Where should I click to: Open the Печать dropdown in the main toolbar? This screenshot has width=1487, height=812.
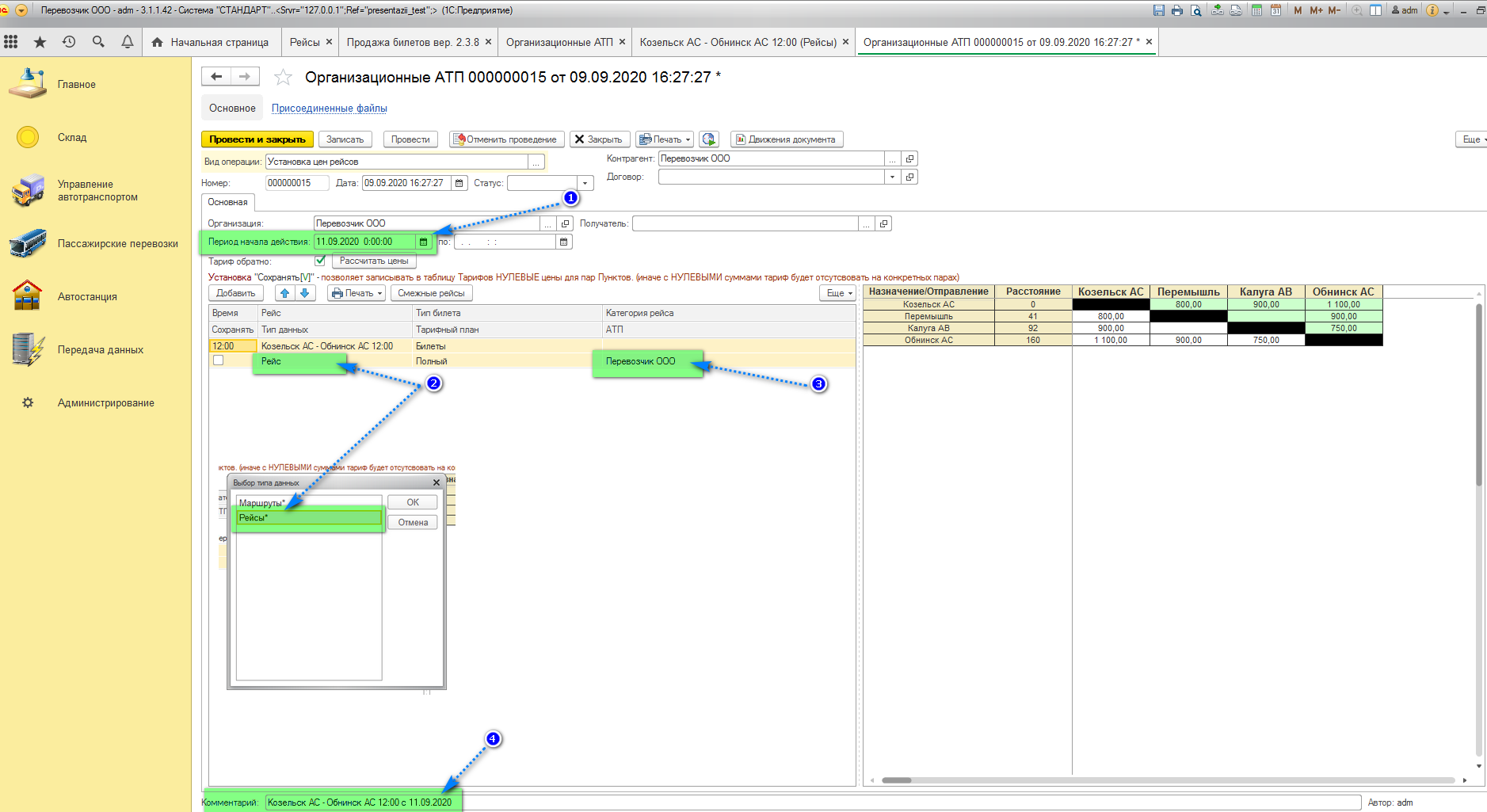pyautogui.click(x=665, y=139)
